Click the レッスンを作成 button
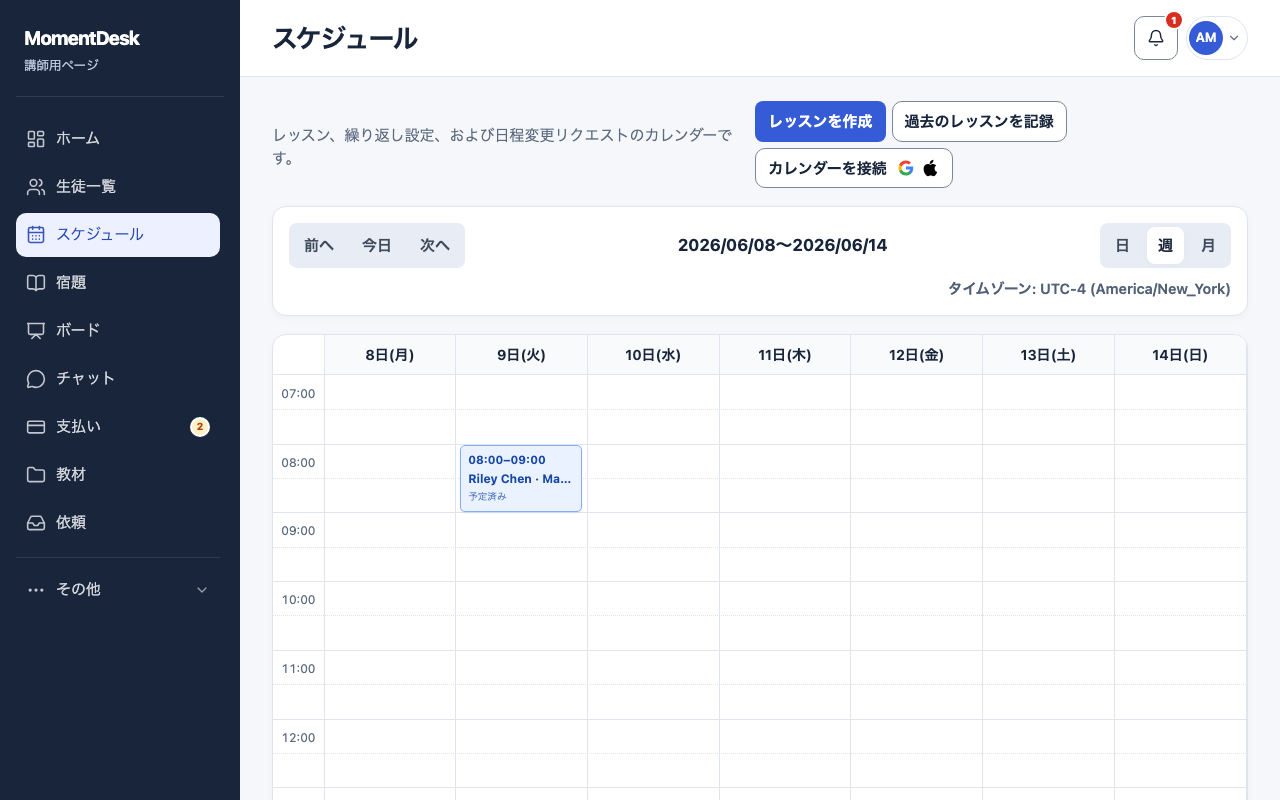 point(820,122)
